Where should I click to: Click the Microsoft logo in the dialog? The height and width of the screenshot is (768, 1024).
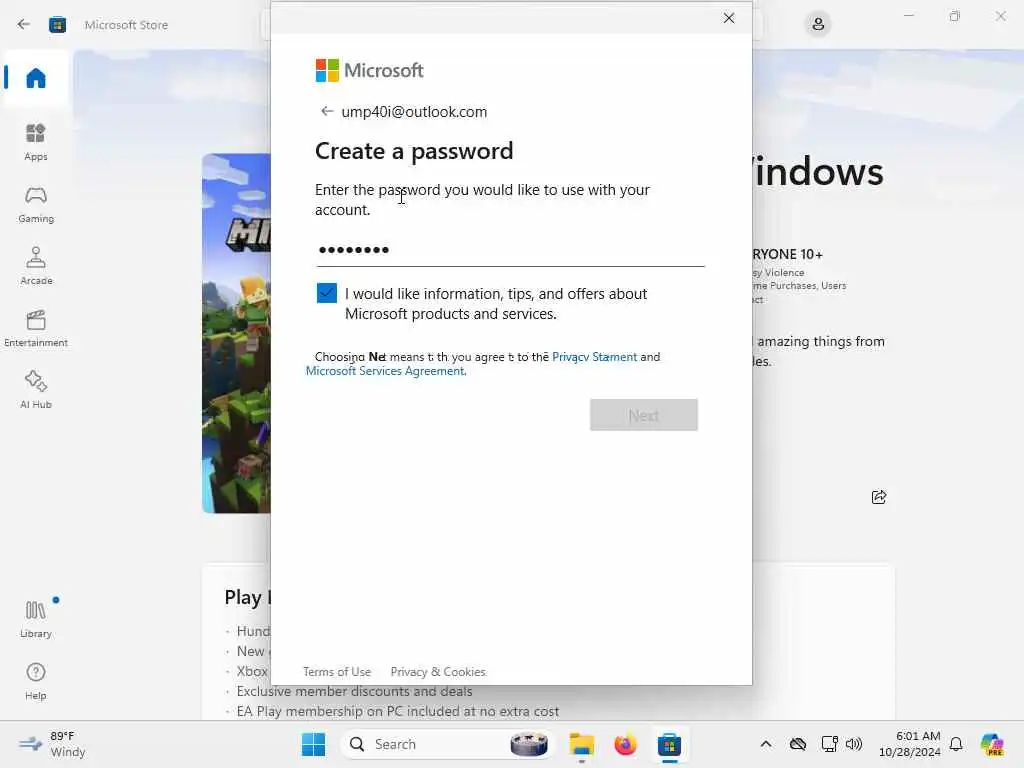click(x=370, y=71)
